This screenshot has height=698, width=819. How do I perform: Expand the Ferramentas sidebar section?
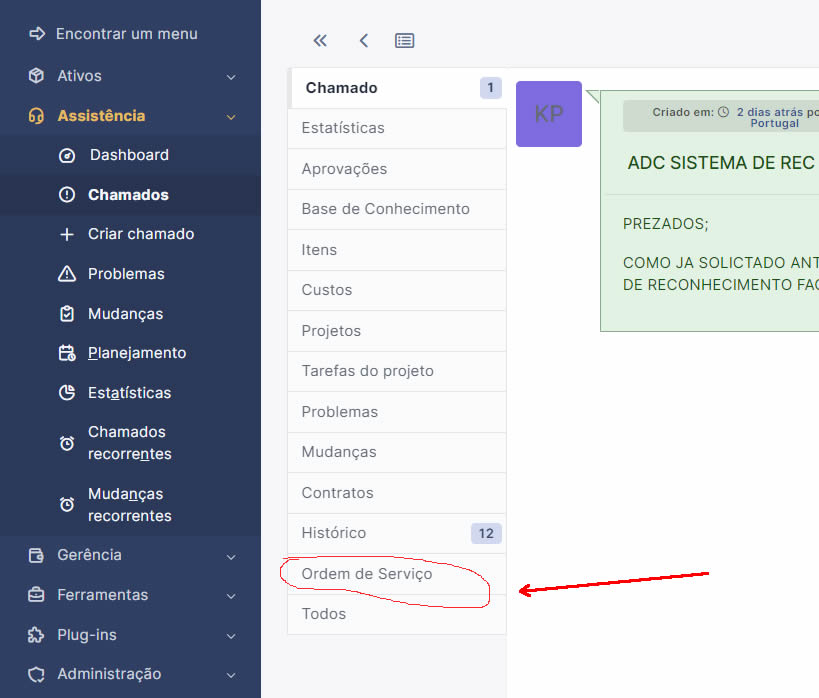(231, 595)
